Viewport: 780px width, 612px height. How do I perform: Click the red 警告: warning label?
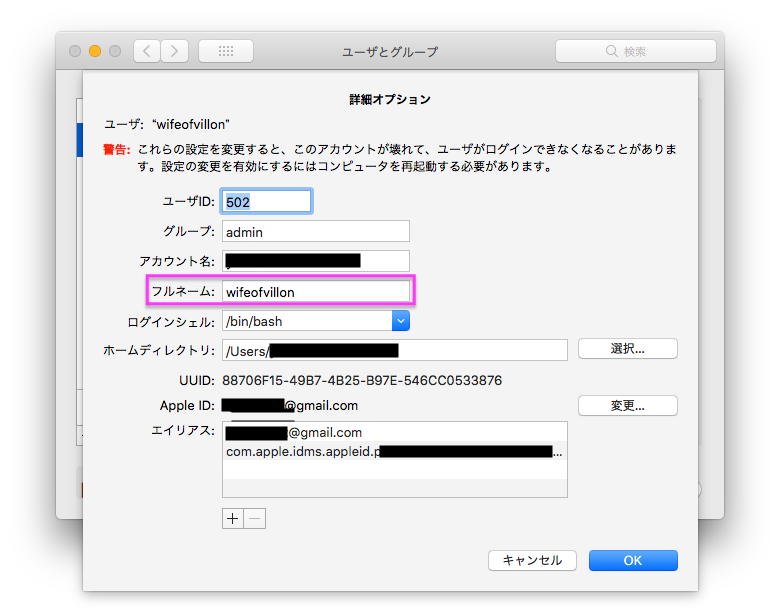click(x=117, y=149)
